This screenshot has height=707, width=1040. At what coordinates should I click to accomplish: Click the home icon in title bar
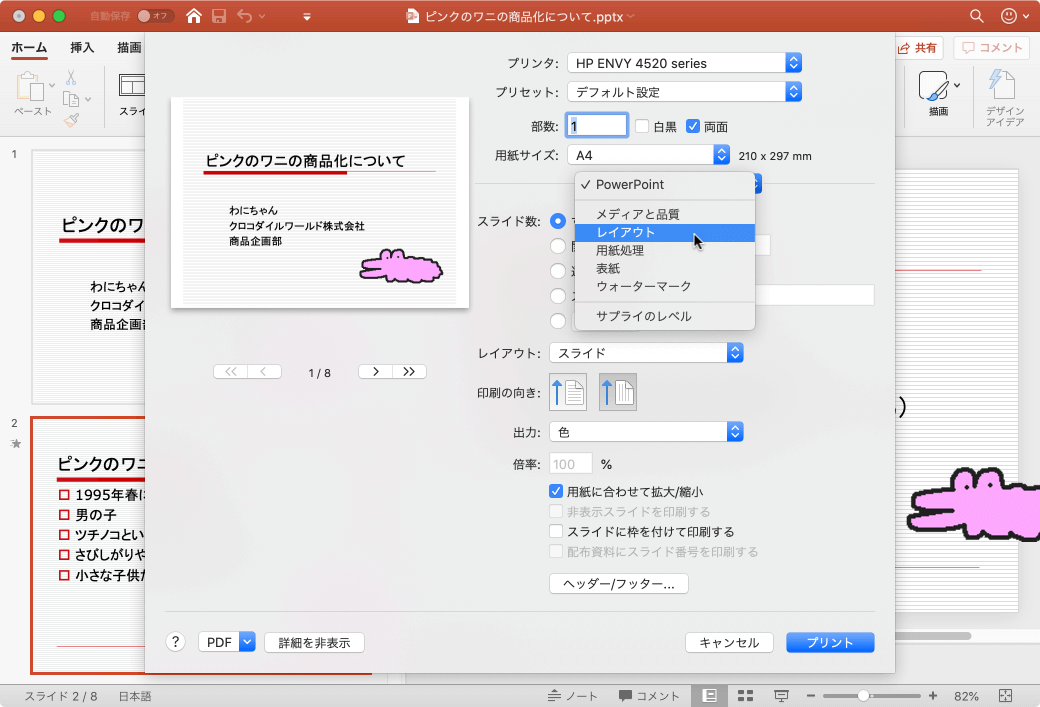(193, 16)
